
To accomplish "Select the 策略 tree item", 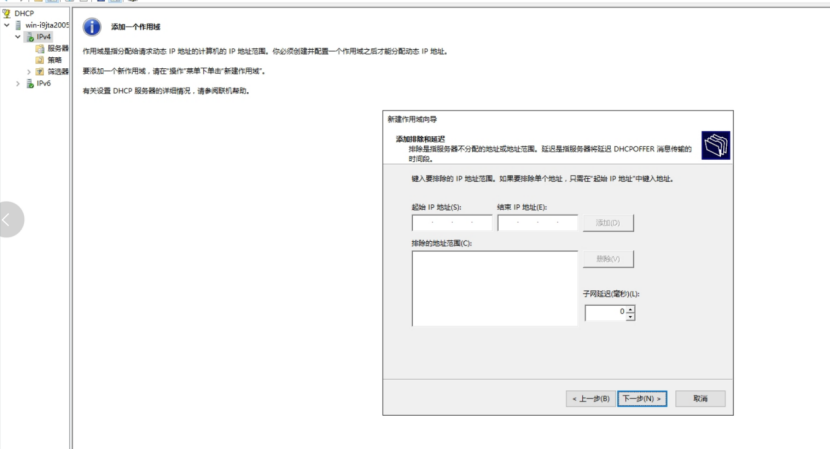I will click(55, 60).
